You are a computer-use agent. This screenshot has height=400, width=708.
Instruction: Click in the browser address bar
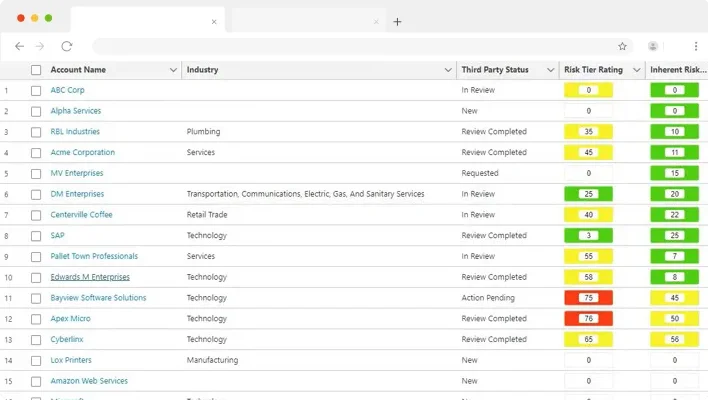click(x=350, y=46)
